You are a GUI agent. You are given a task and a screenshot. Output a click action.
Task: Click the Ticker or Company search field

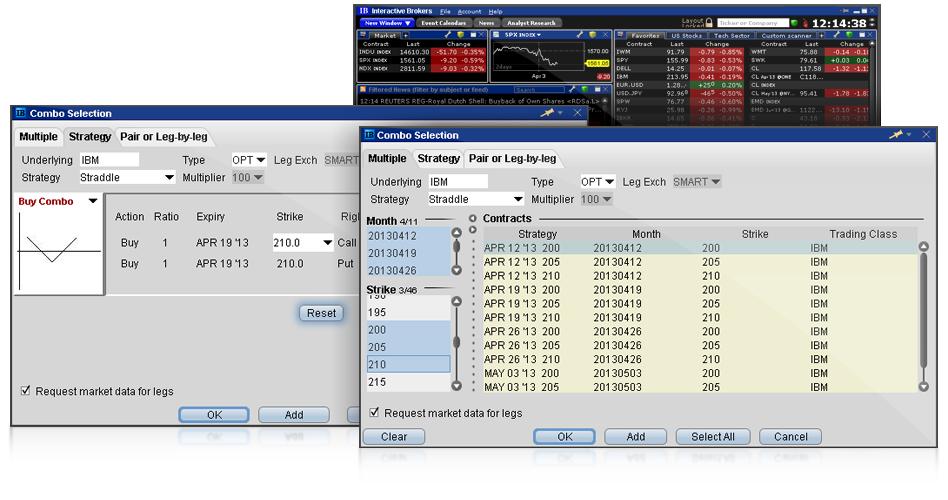click(x=753, y=23)
